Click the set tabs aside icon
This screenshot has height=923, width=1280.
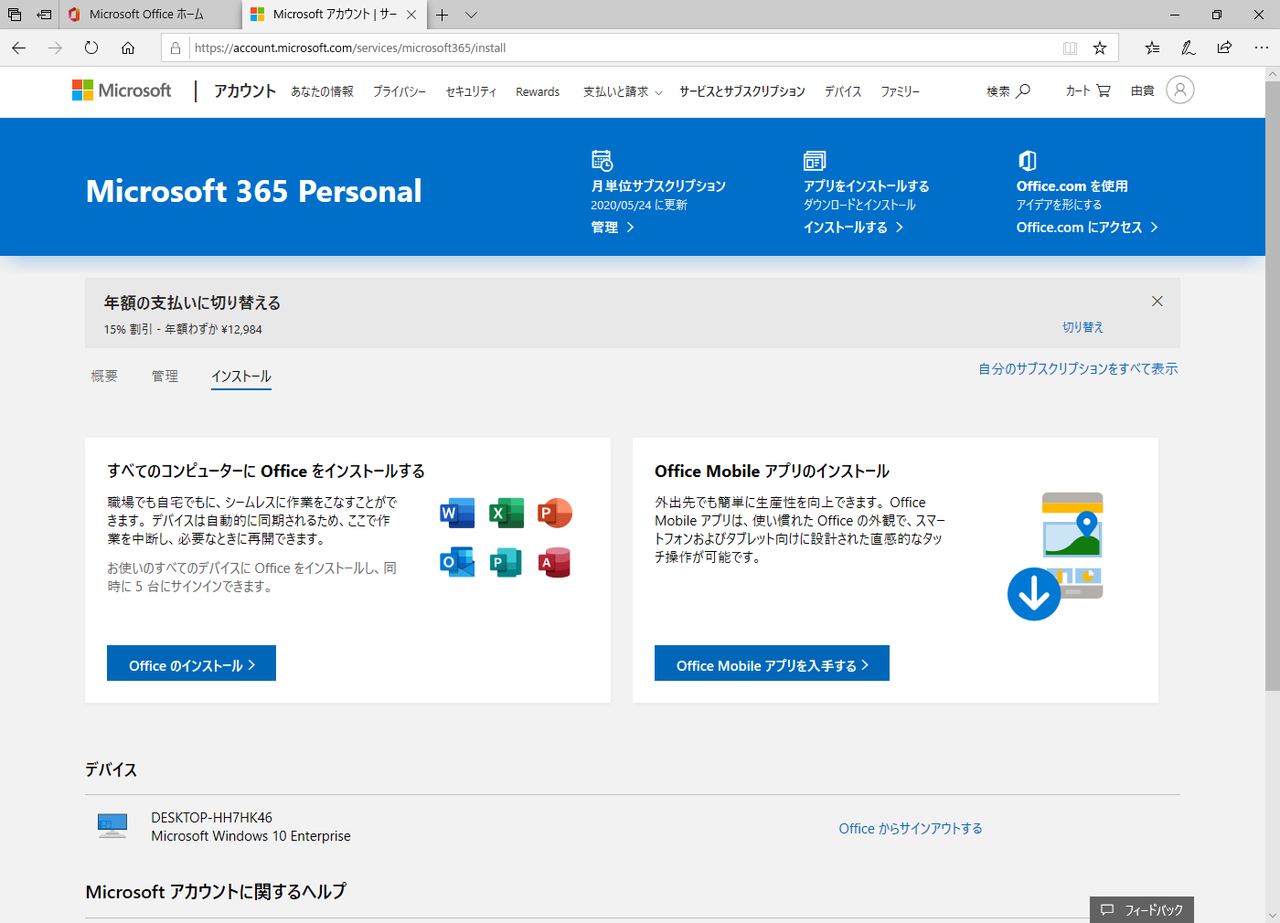(x=44, y=15)
